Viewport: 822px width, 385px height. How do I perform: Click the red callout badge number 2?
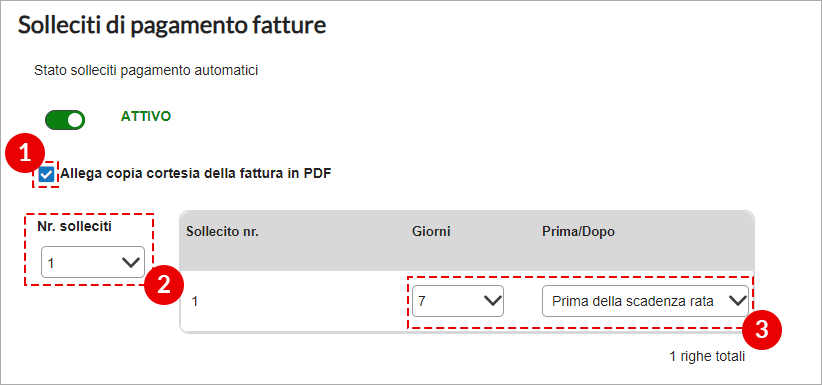[x=164, y=286]
